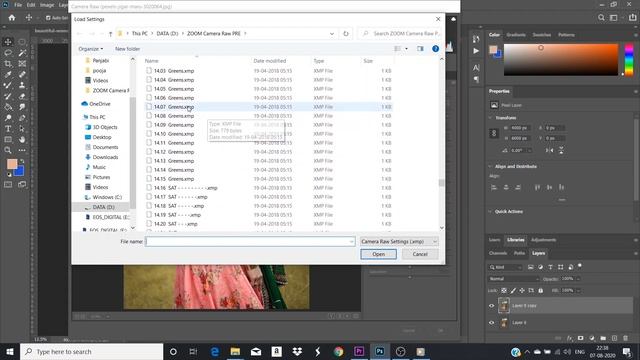Click the lock transparent pixels icon
640x360 pixels.
[504, 291]
